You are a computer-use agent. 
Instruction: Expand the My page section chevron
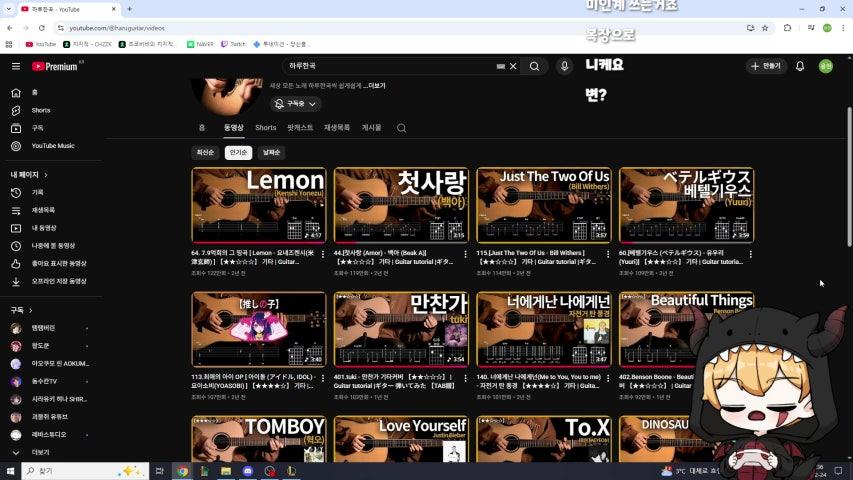[x=46, y=175]
